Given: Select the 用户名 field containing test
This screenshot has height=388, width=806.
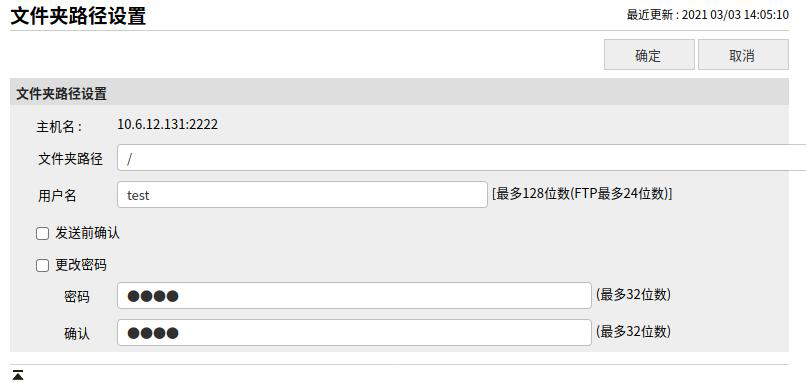Looking at the screenshot, I should click(x=302, y=194).
